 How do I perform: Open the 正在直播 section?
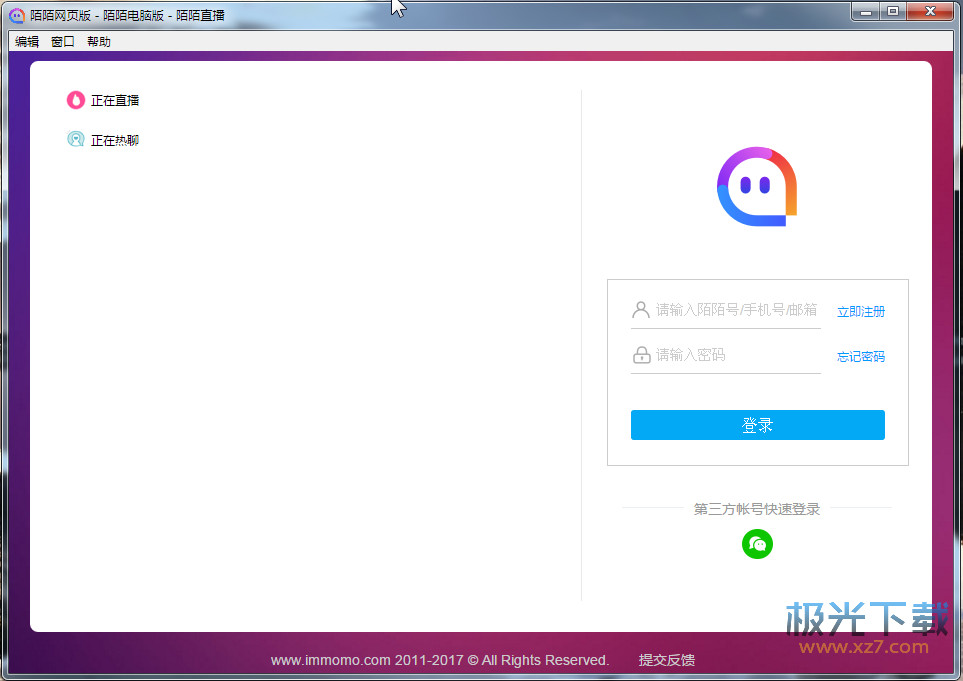tap(115, 100)
